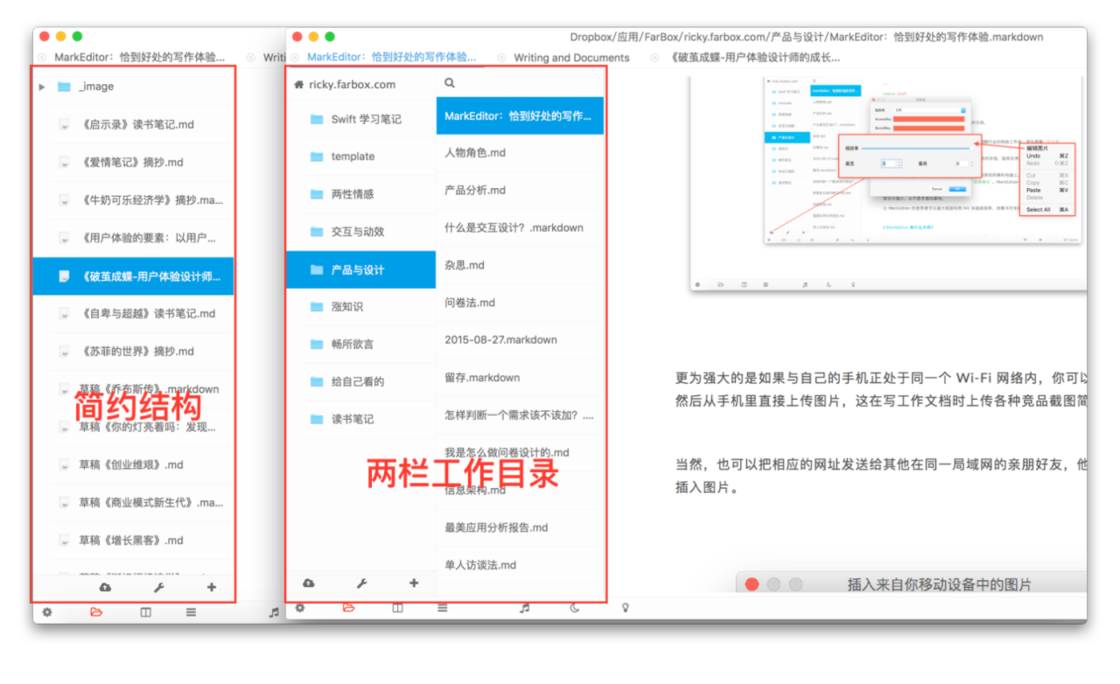Click the home icon beside ricky.farbox.com

click(299, 84)
